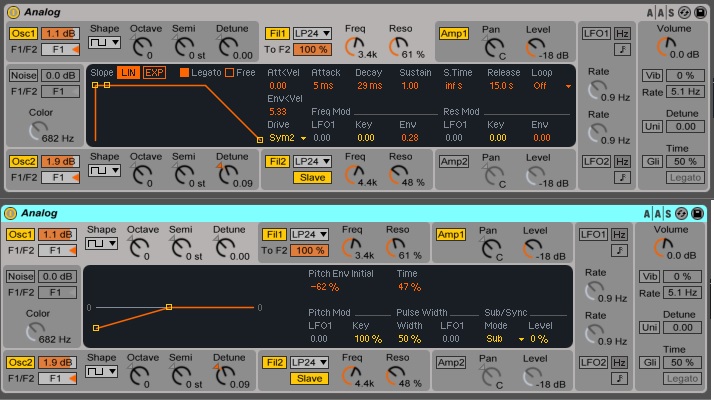Click the bottom Analog device activator icon

(10, 213)
